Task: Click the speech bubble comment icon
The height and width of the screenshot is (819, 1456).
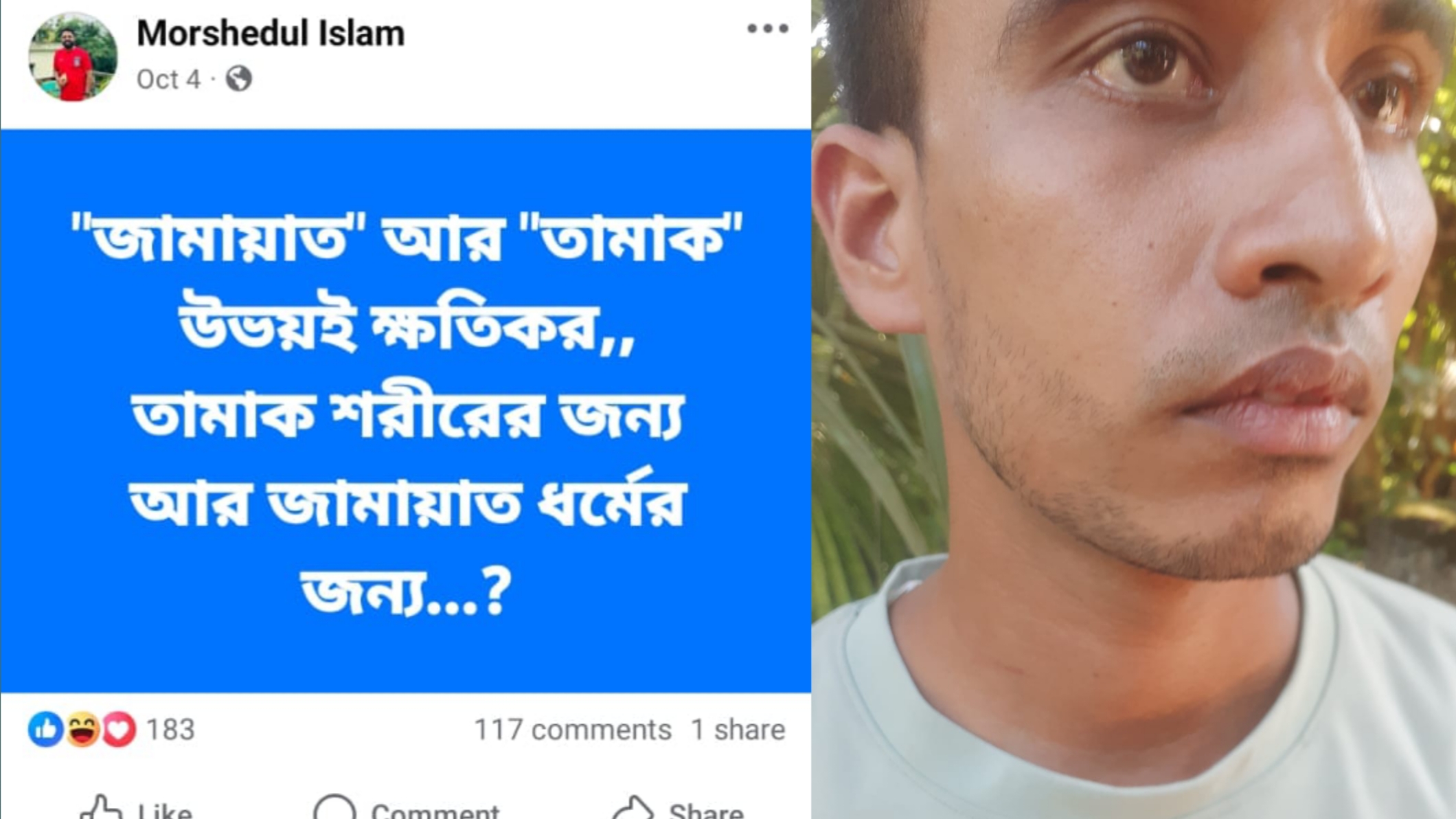Action: tap(334, 807)
